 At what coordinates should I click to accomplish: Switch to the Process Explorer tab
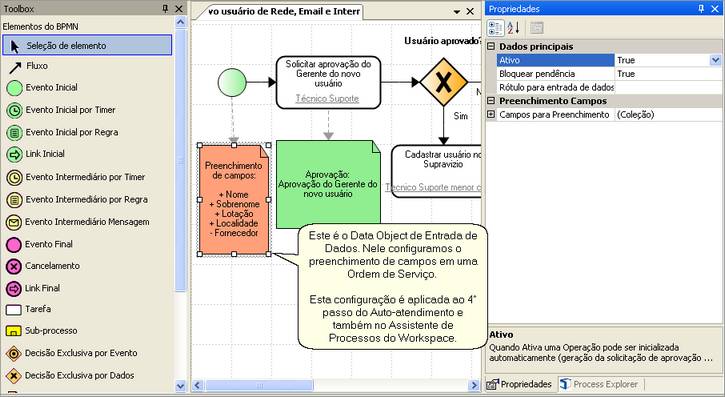(599, 384)
